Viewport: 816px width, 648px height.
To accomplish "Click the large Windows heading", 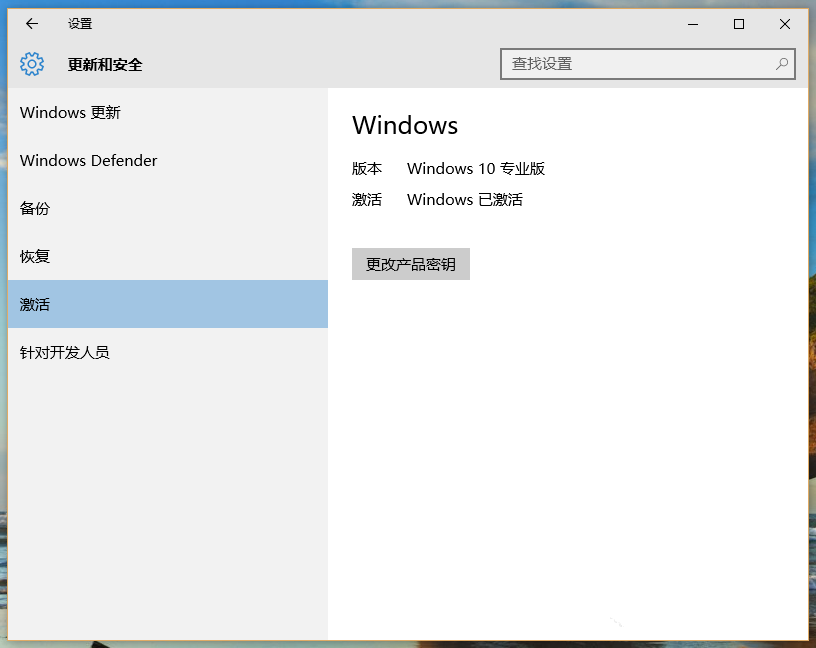I will pos(405,125).
